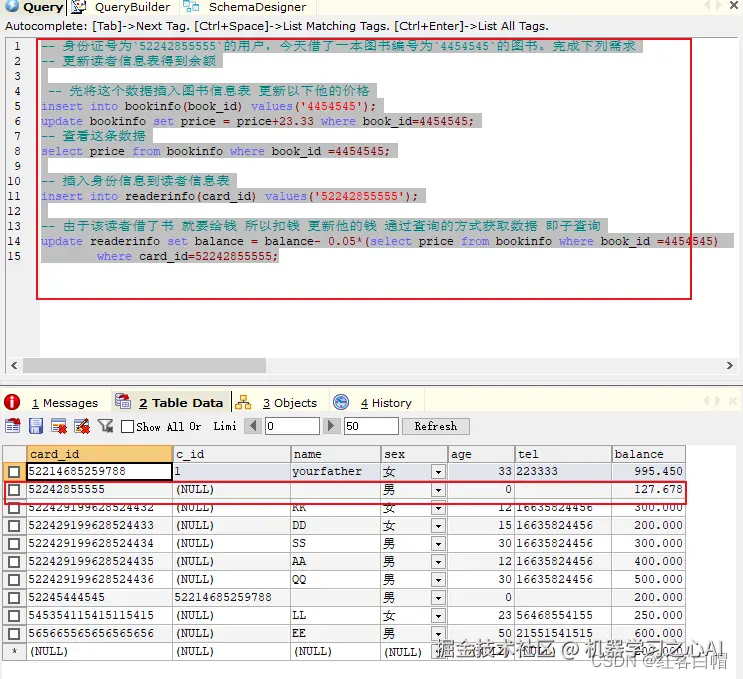Click the tel cell 21551541515
The width and height of the screenshot is (743, 679).
(562, 634)
